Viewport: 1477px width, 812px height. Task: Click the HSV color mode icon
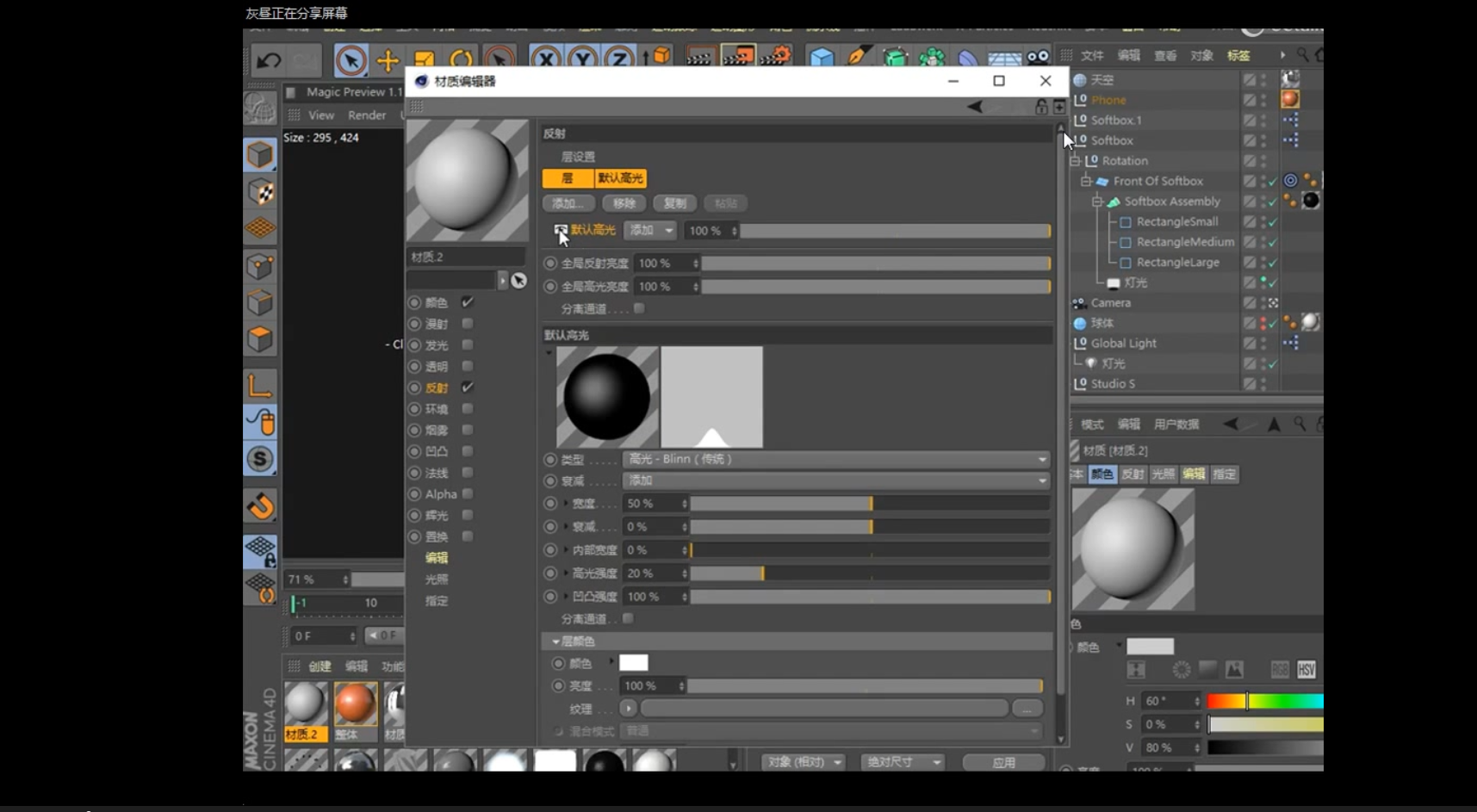point(1306,670)
